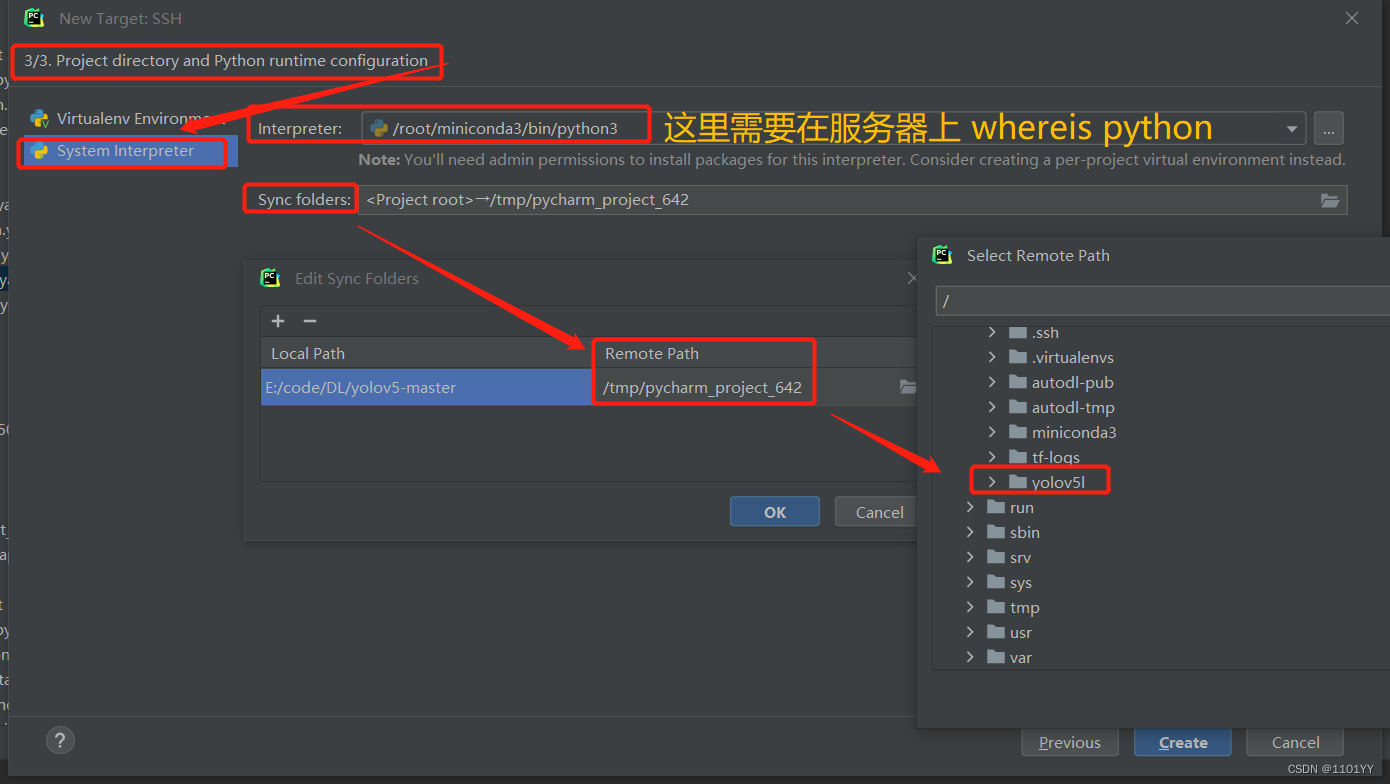Expand the sbin folder
Image resolution: width=1390 pixels, height=784 pixels.
970,532
